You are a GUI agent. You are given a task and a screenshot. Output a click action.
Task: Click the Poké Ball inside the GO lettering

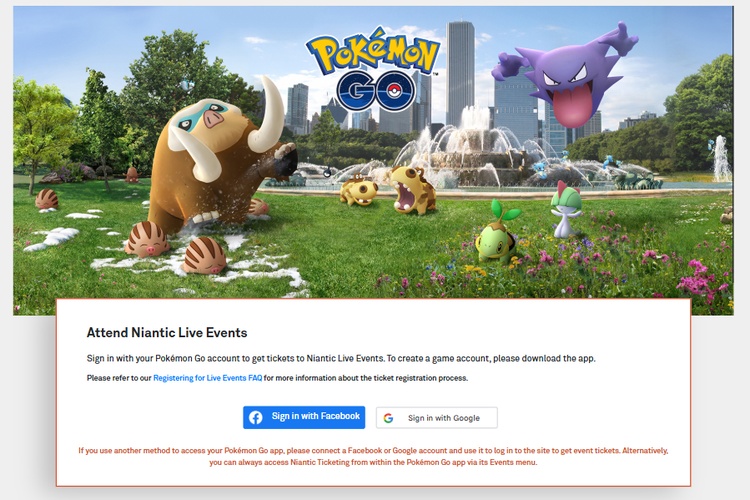coord(386,91)
